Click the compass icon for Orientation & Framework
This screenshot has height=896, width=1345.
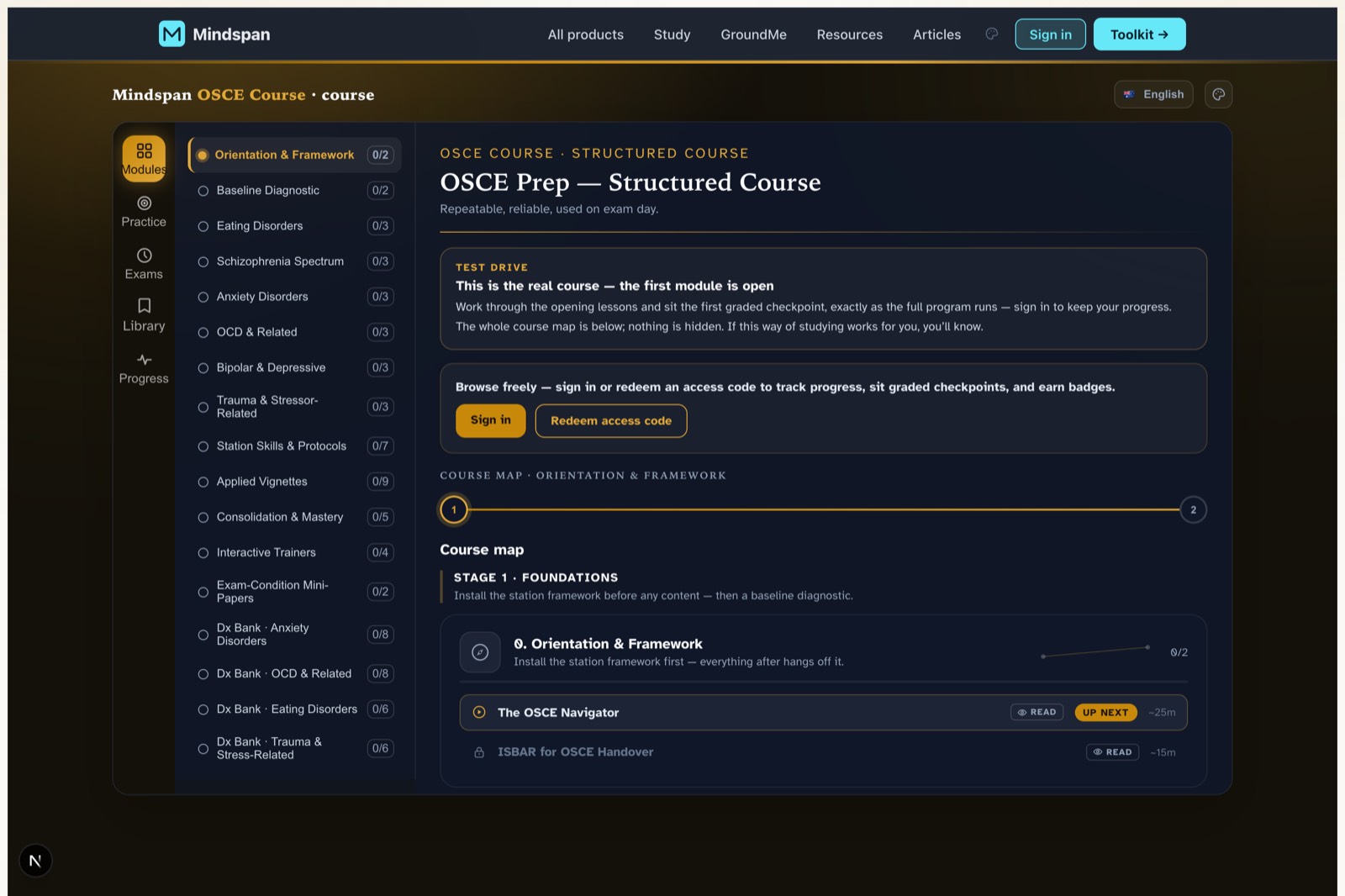click(x=480, y=652)
